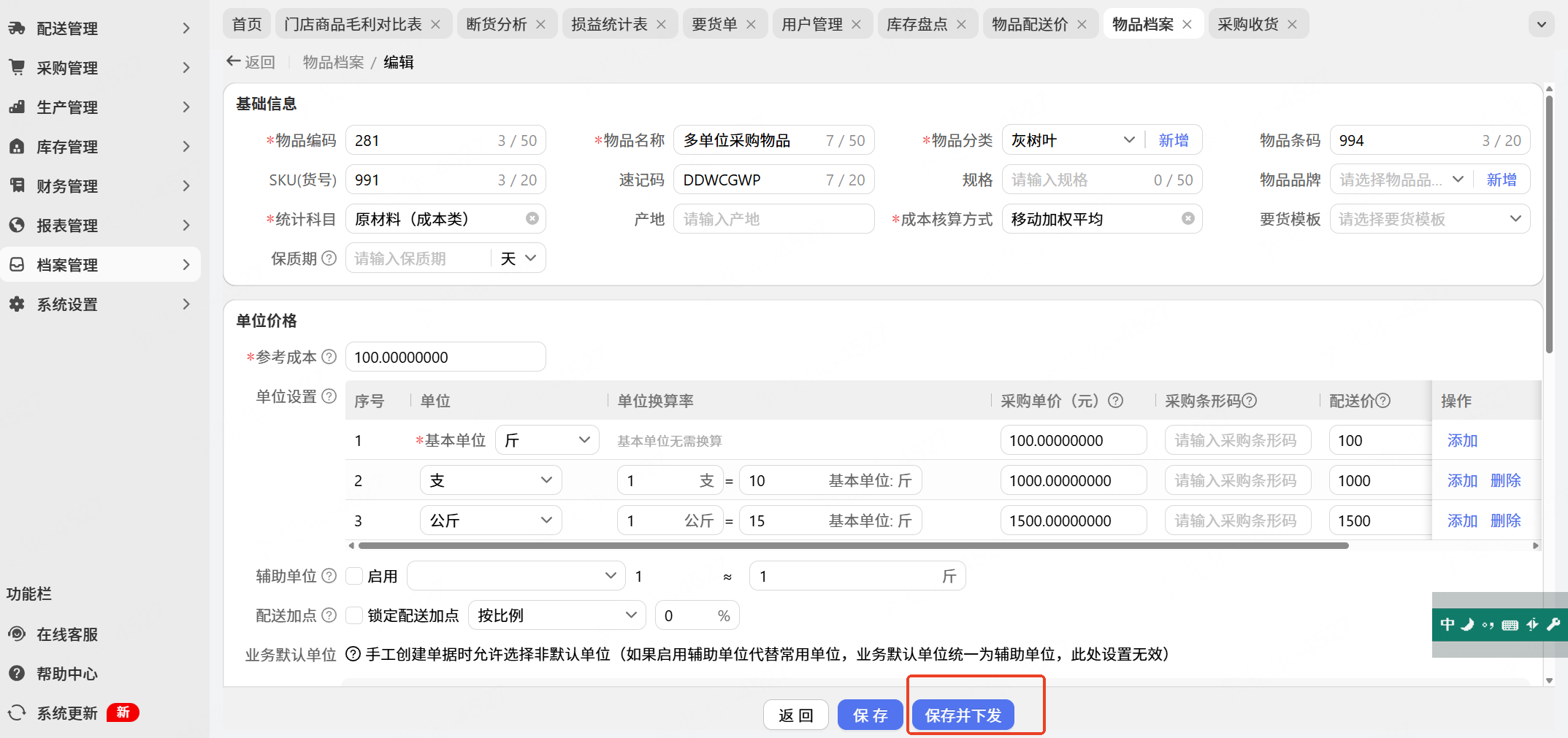Click the help icon beside 单位设置

(x=329, y=396)
